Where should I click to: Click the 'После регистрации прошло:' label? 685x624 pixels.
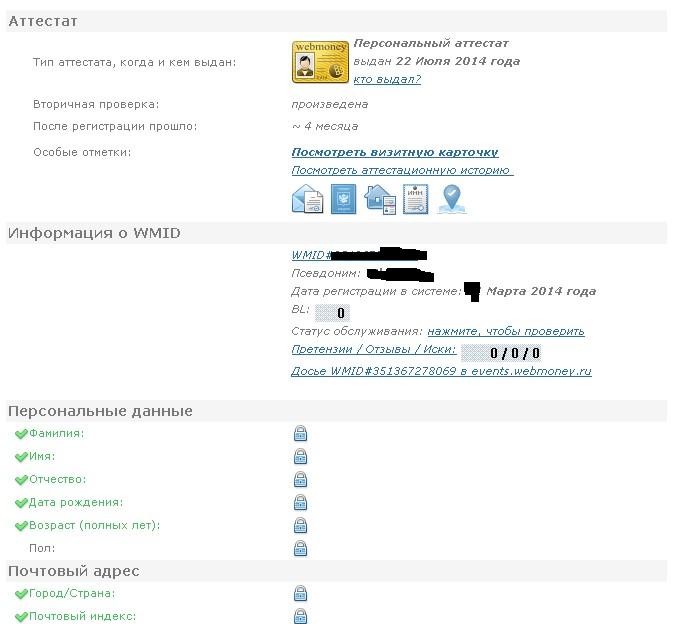(115, 126)
